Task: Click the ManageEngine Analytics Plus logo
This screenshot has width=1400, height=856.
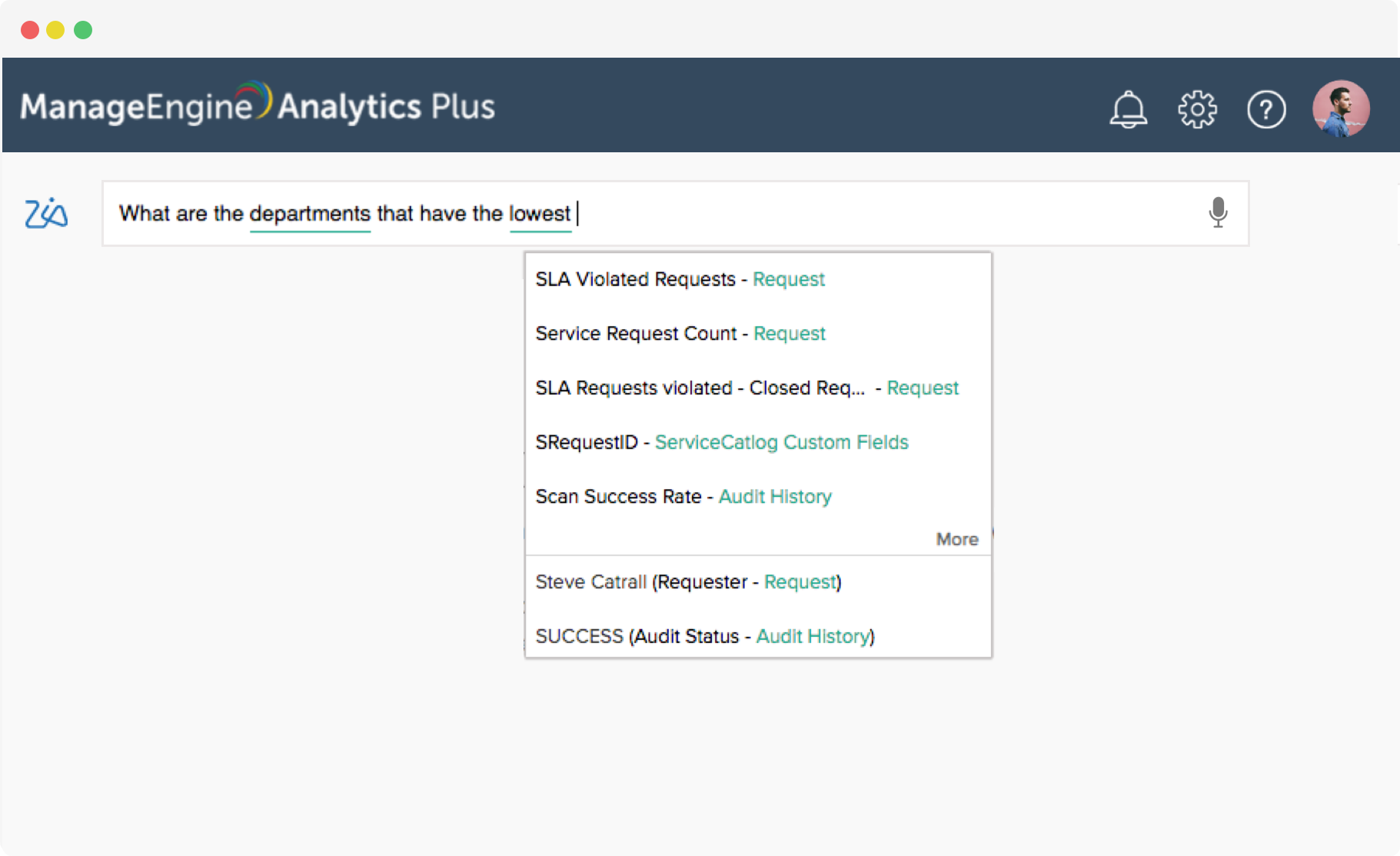Action: pyautogui.click(x=258, y=105)
